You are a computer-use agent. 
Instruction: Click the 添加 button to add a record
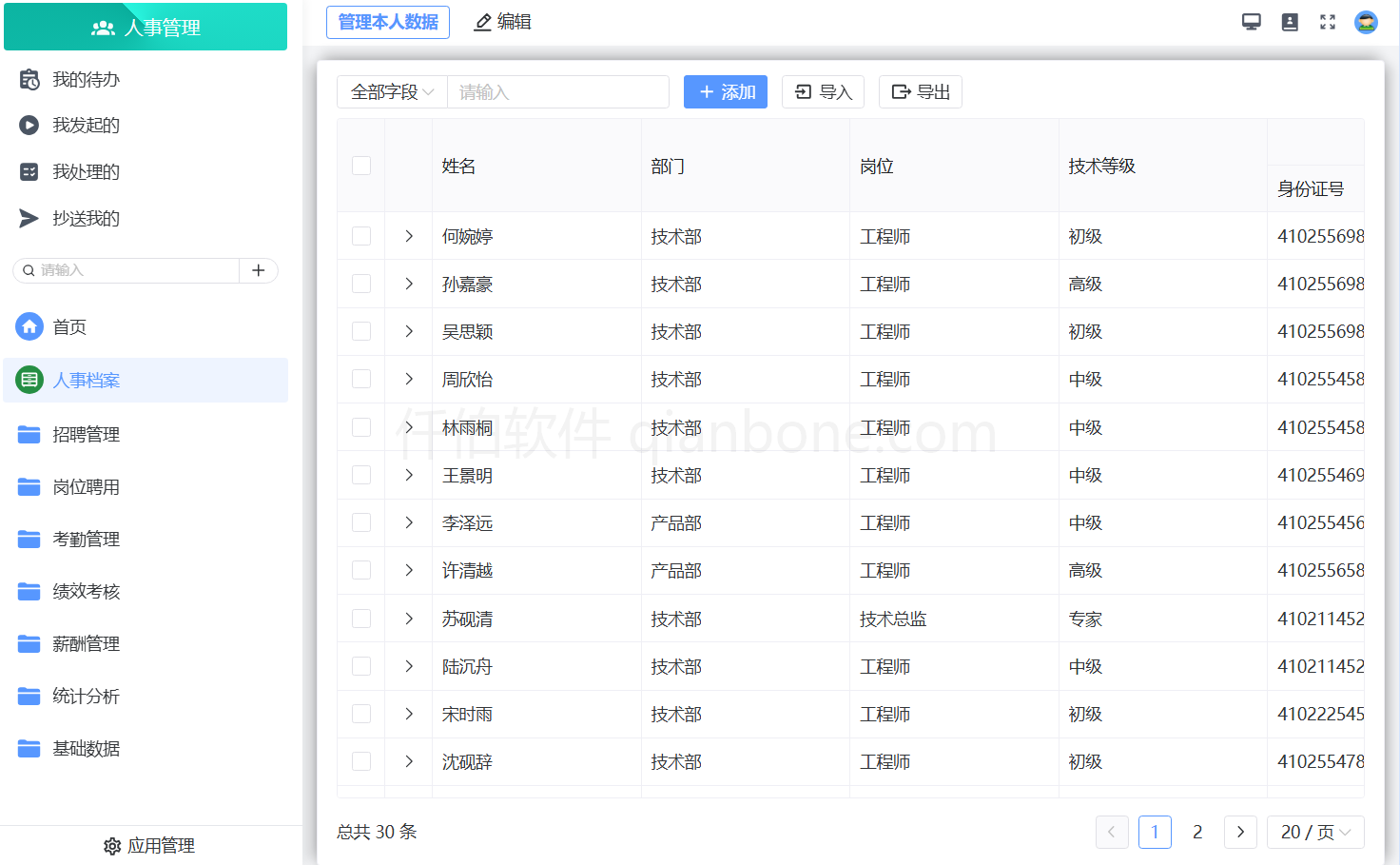725,91
